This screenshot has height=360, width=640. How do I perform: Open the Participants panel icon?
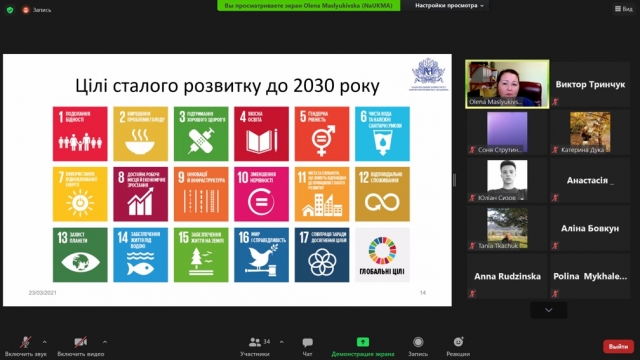255,342
